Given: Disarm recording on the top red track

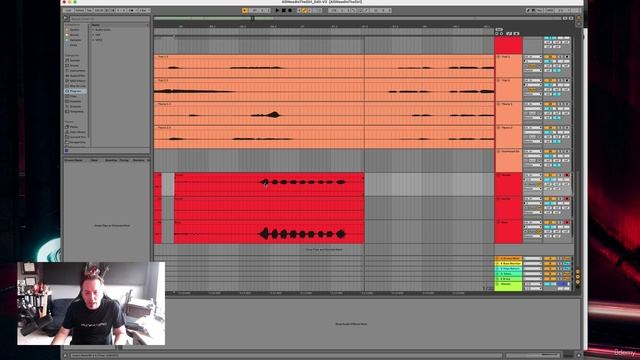Looking at the screenshot, I should point(567,175).
